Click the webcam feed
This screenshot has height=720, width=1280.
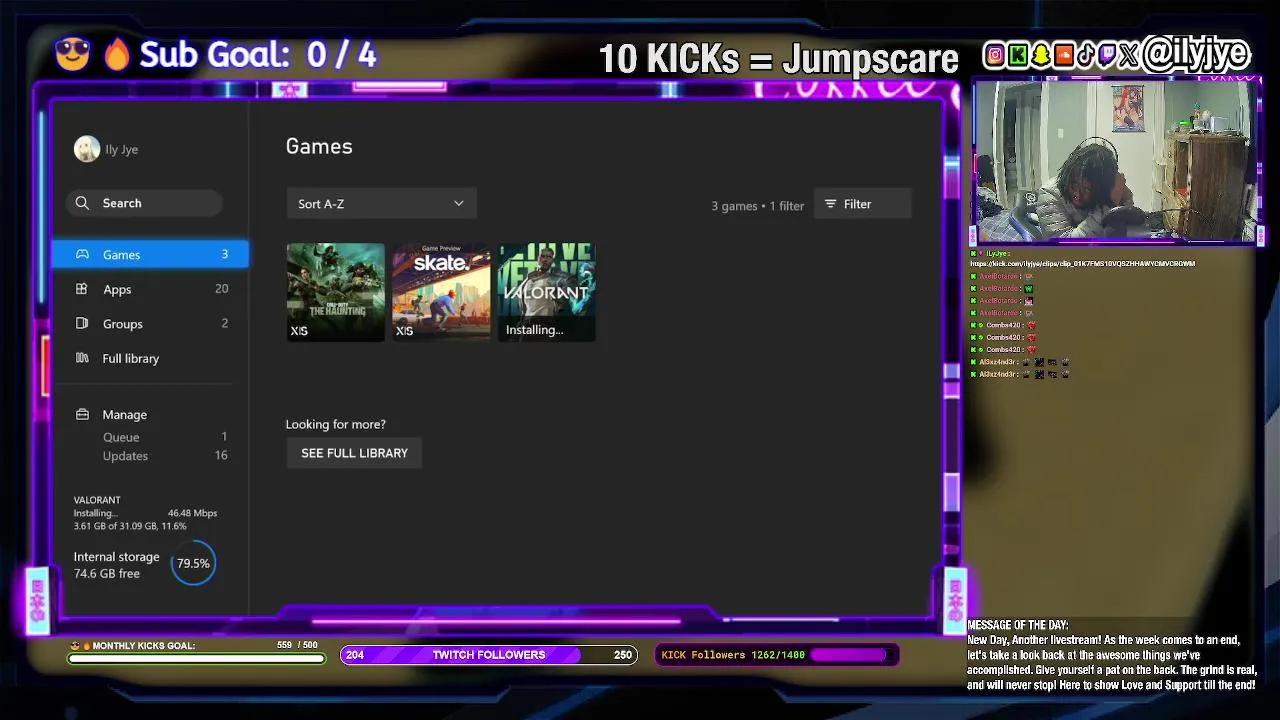pyautogui.click(x=1114, y=162)
